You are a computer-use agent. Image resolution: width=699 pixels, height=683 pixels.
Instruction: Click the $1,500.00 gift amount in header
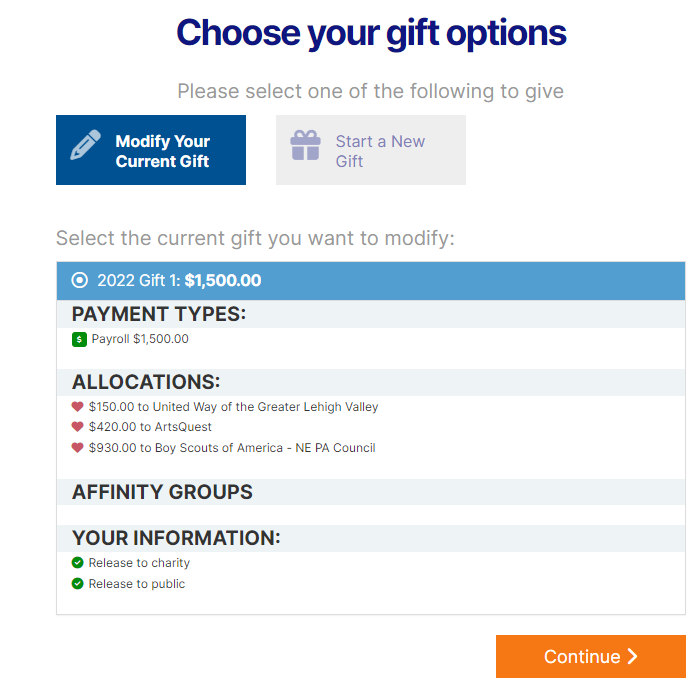click(223, 280)
